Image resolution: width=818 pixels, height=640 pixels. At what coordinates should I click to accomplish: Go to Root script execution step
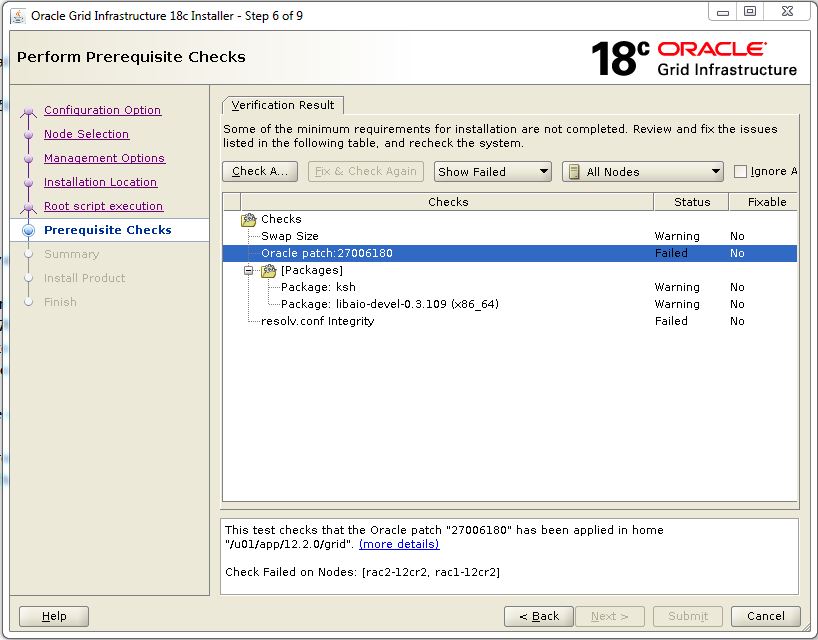coord(103,206)
